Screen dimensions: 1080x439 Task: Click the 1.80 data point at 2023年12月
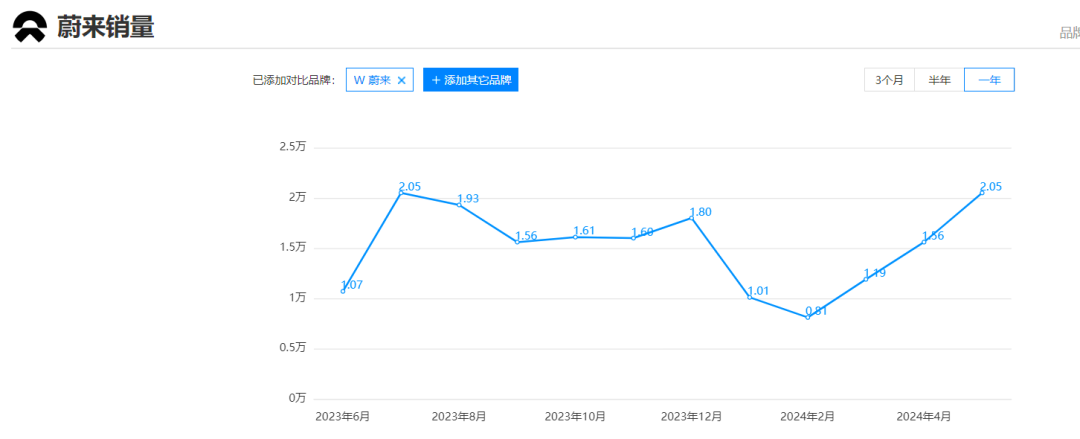691,217
